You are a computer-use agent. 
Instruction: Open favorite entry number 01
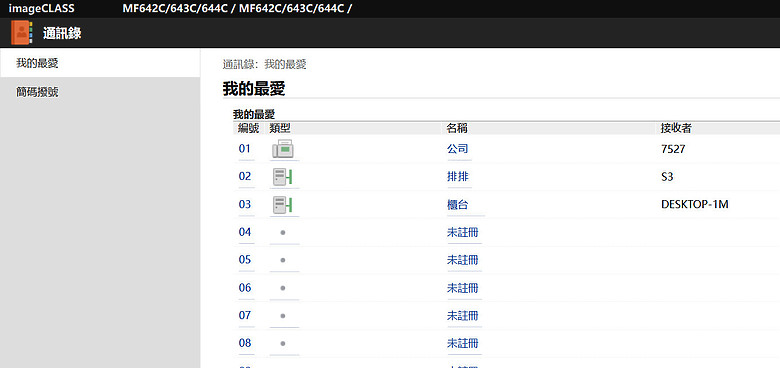point(245,149)
